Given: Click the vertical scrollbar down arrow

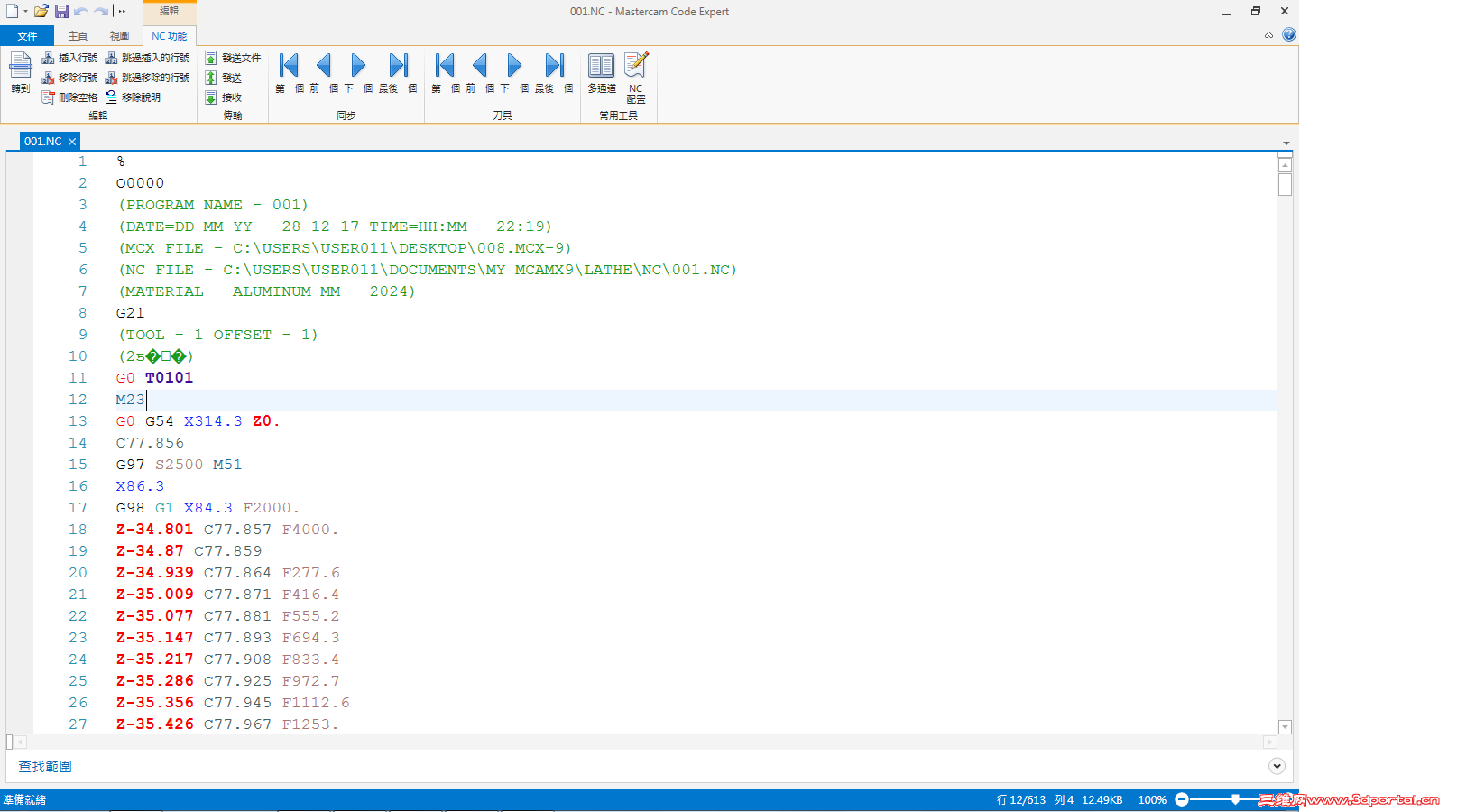Looking at the screenshot, I should point(1285,727).
